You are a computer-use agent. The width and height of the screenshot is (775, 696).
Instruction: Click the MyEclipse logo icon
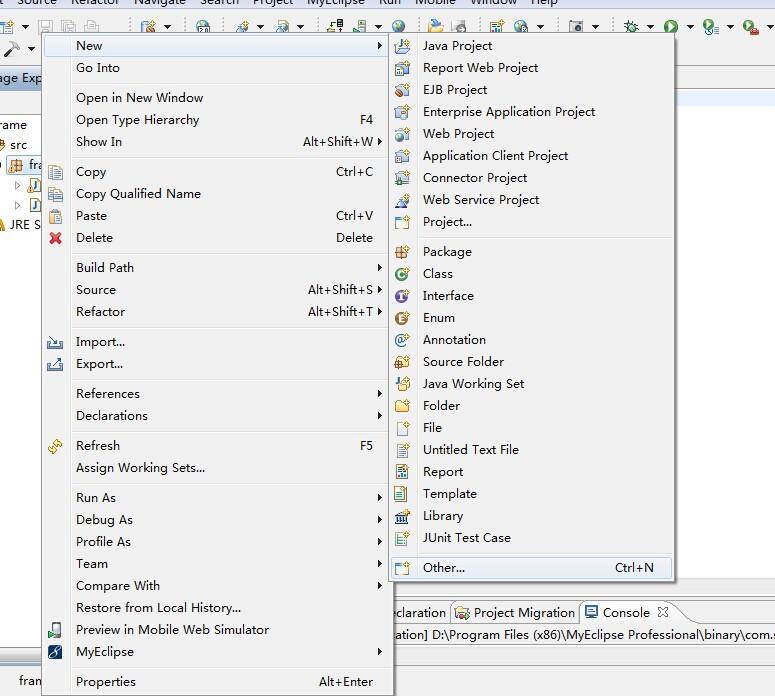coord(55,652)
